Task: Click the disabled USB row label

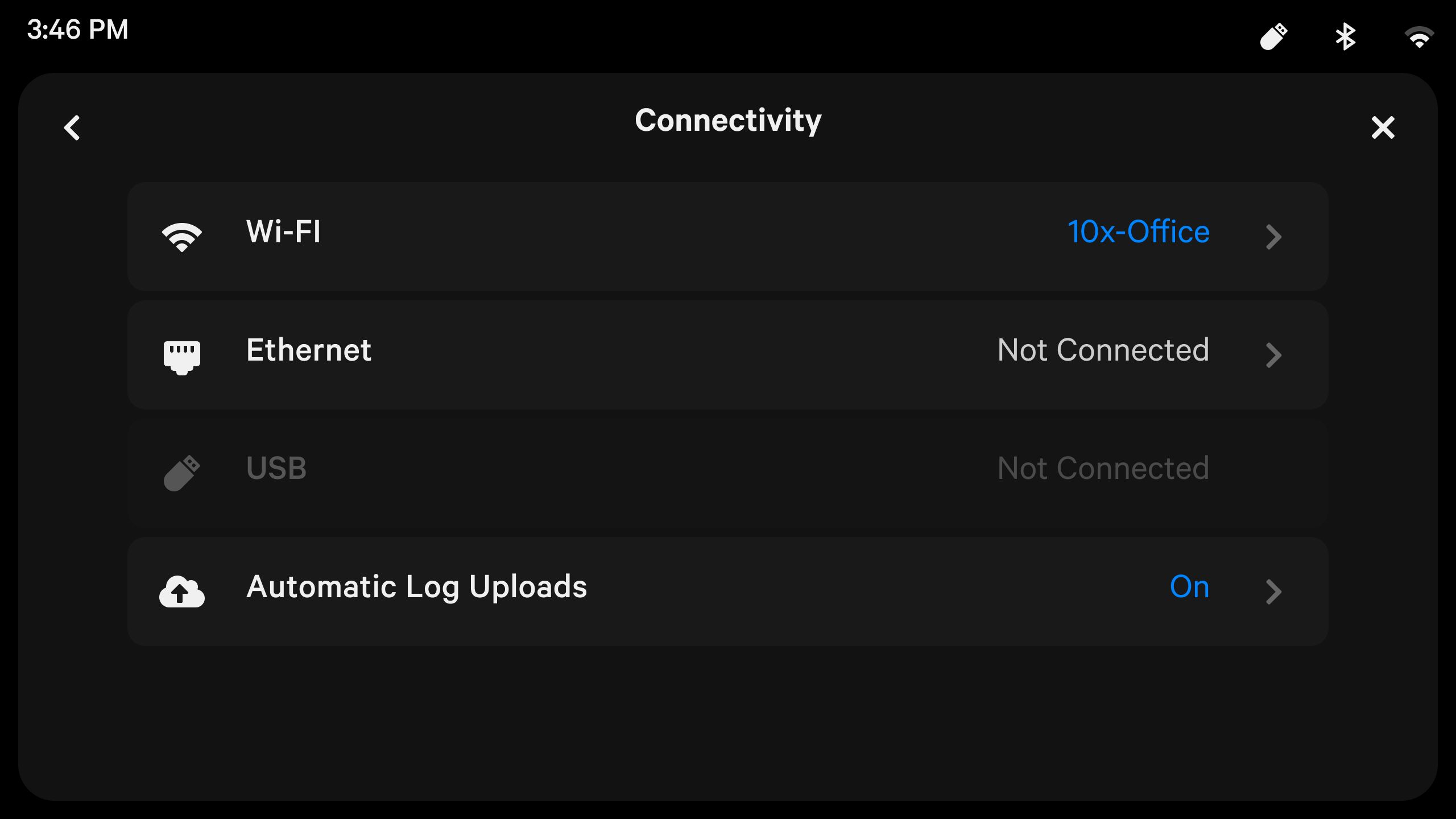Action: 276,469
